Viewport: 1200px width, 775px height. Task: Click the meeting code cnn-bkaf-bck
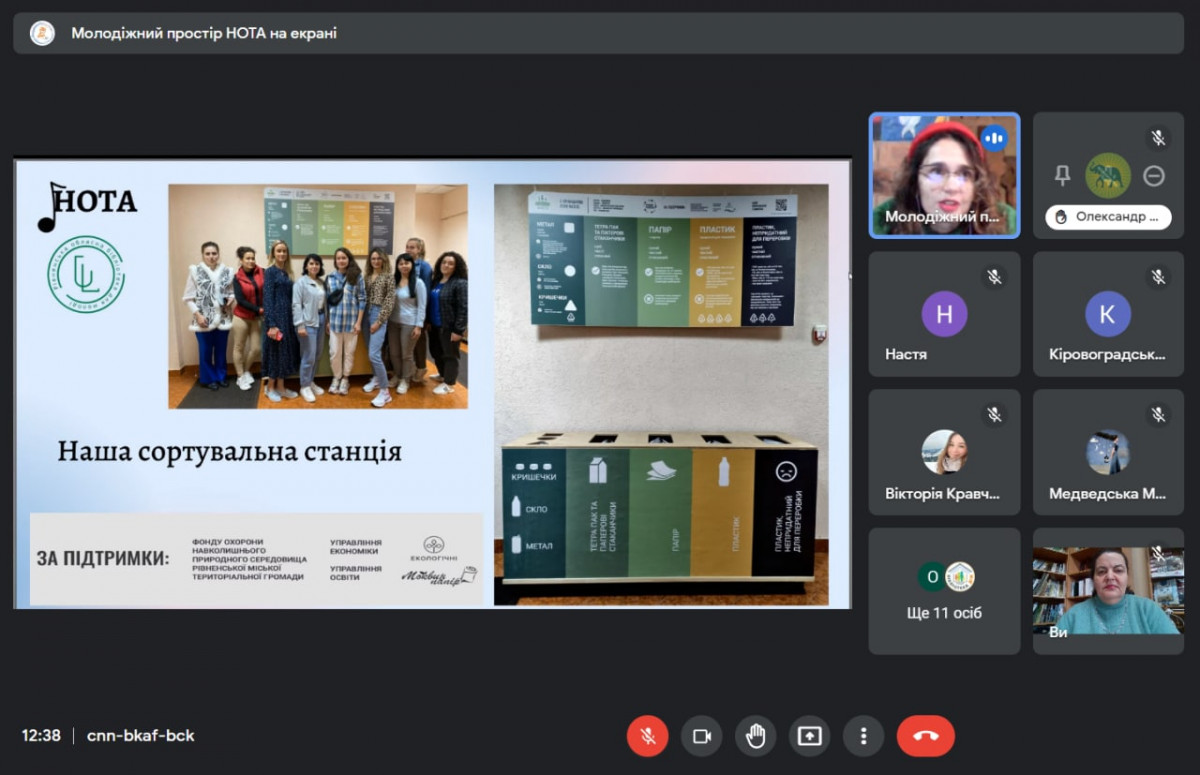pos(141,736)
